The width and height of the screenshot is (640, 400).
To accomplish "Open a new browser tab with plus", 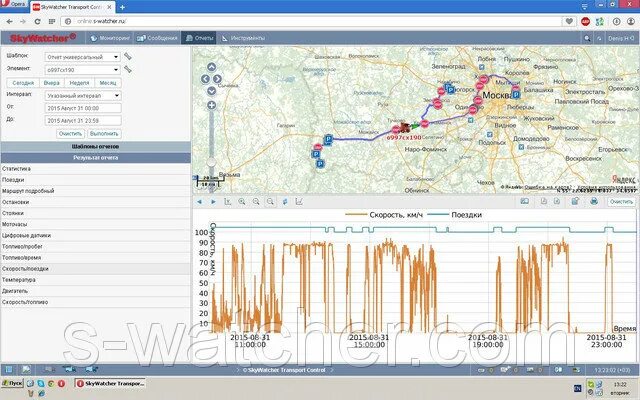I will [122, 7].
